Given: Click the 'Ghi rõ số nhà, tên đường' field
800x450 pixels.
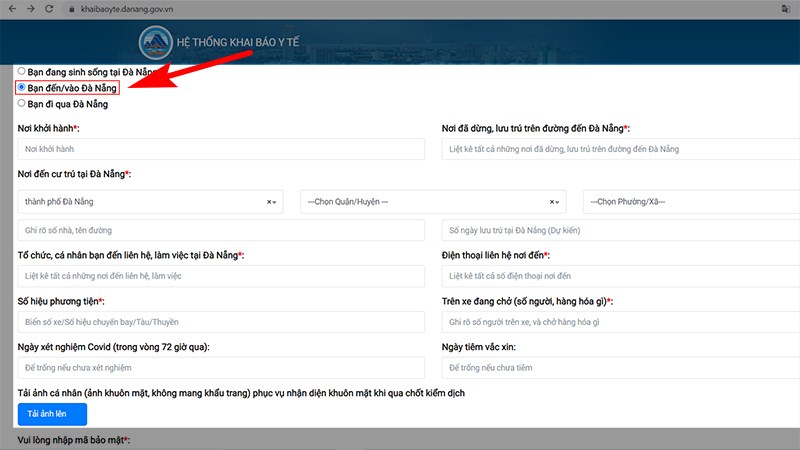Looking at the screenshot, I should tap(221, 230).
